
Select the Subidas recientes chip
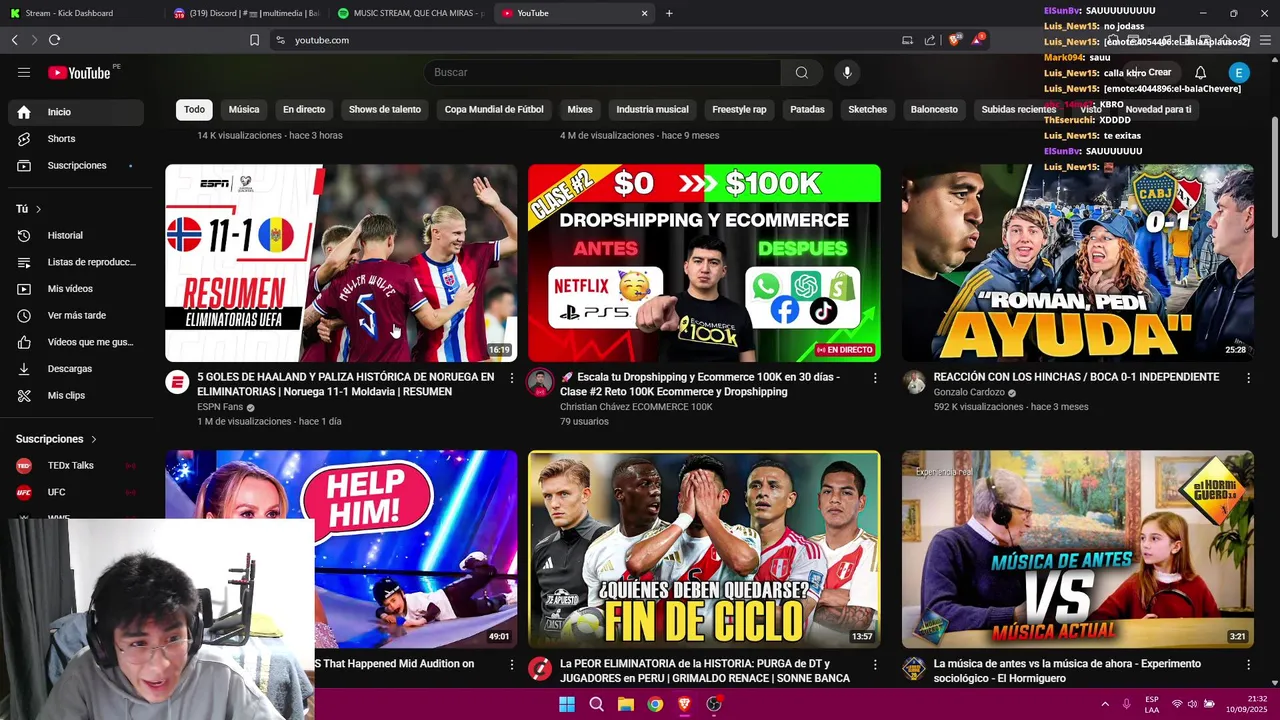[x=1018, y=109]
